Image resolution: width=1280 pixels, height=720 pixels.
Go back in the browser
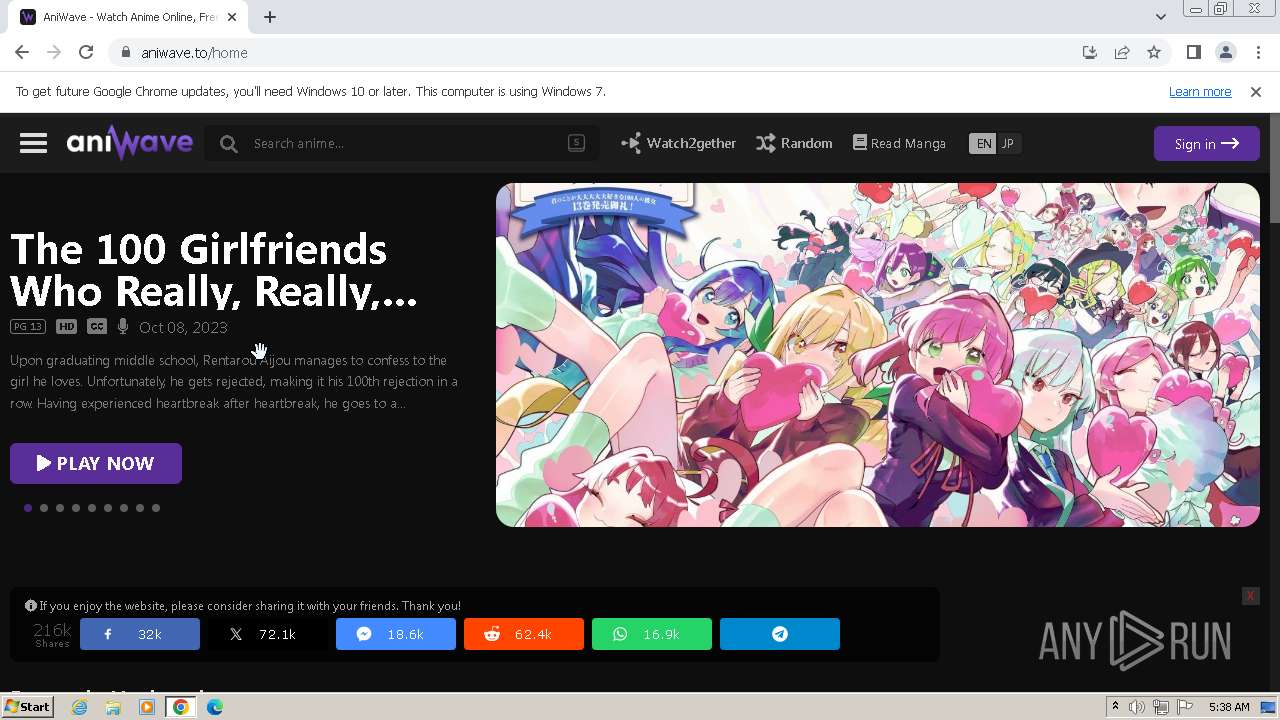[x=22, y=53]
